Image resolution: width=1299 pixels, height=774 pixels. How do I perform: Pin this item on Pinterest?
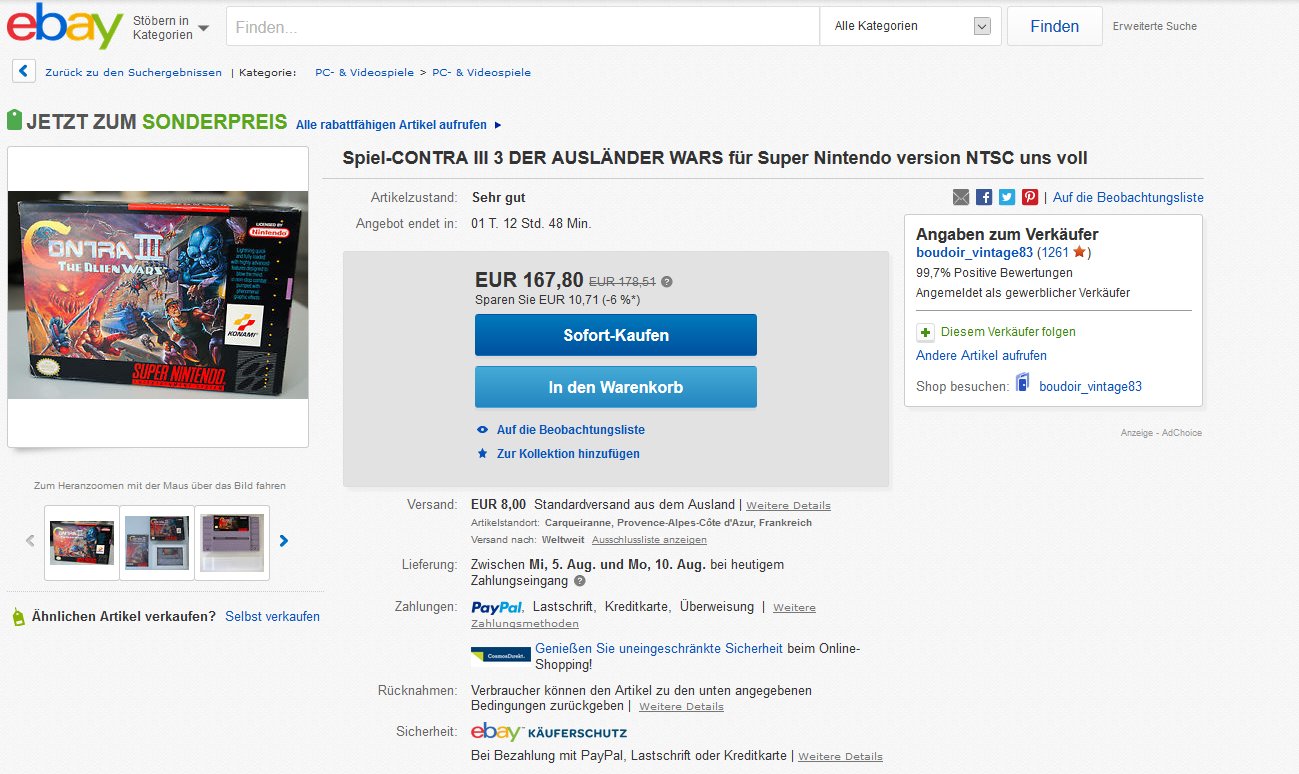tap(1030, 197)
